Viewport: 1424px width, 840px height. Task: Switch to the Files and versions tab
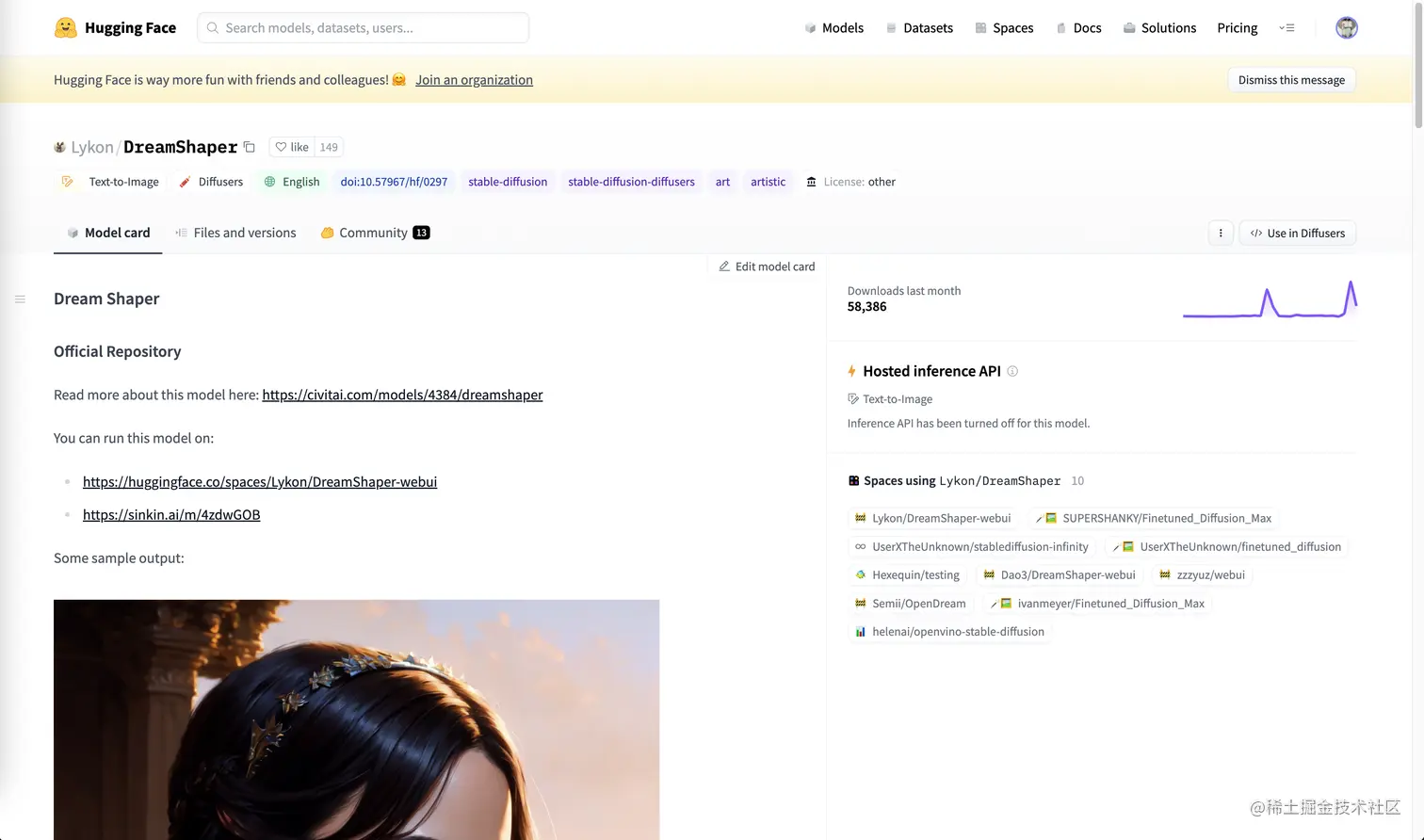click(235, 233)
